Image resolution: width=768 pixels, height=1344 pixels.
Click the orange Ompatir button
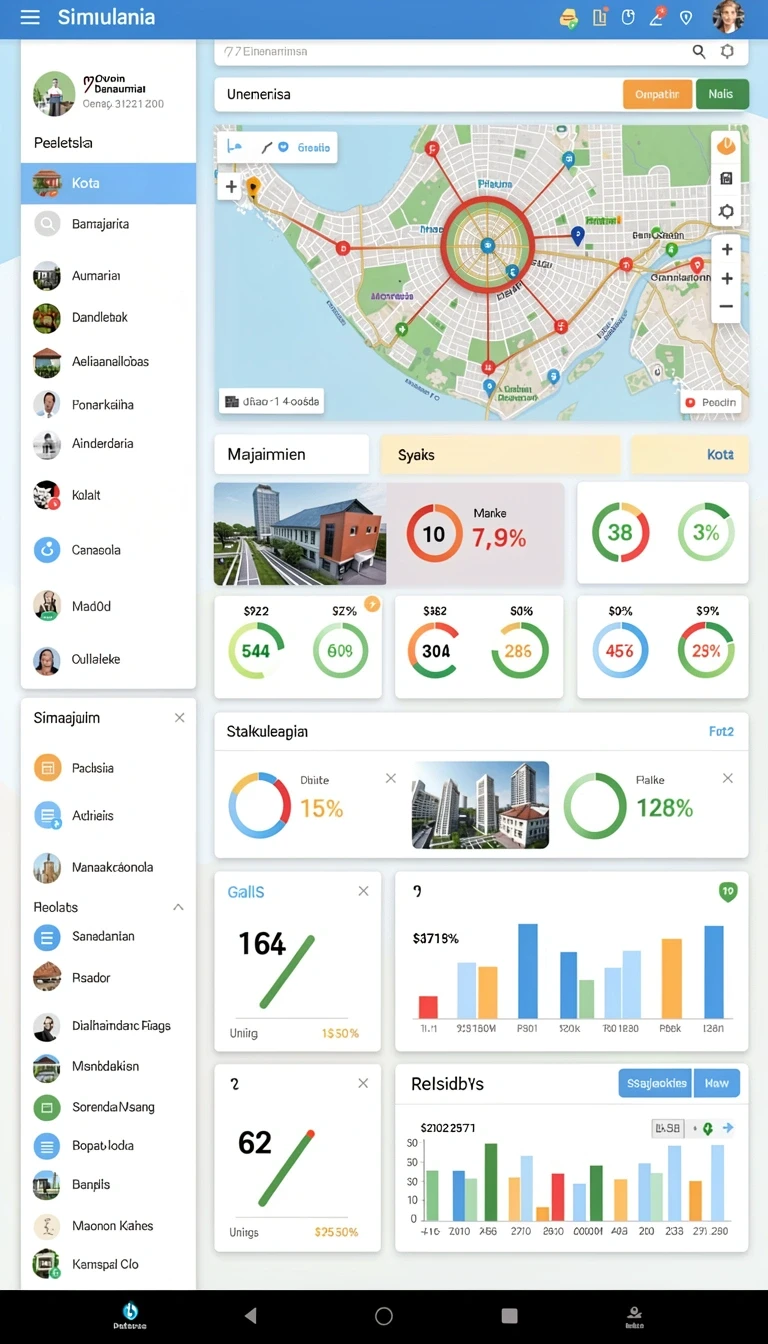point(657,94)
